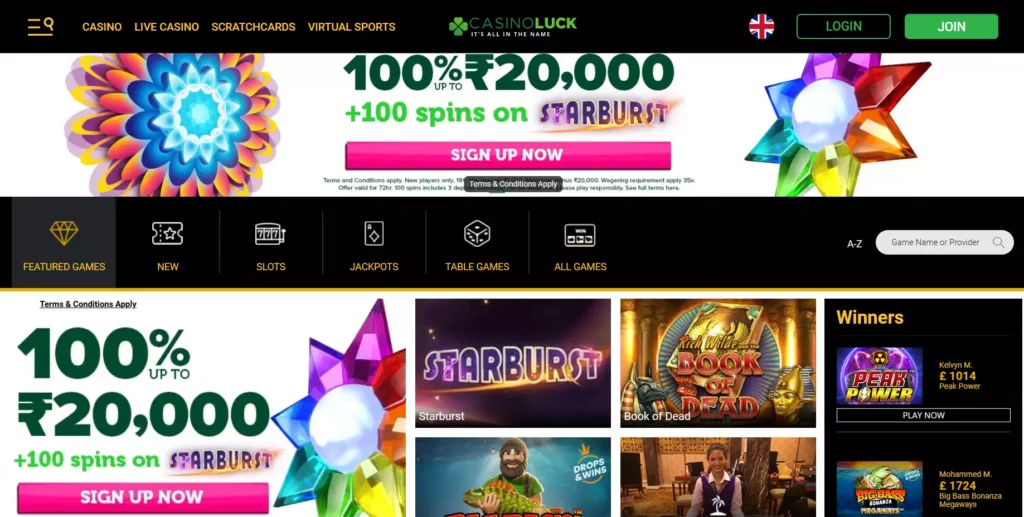Open the New games ticket icon
The height and width of the screenshot is (517, 1024).
167,233
